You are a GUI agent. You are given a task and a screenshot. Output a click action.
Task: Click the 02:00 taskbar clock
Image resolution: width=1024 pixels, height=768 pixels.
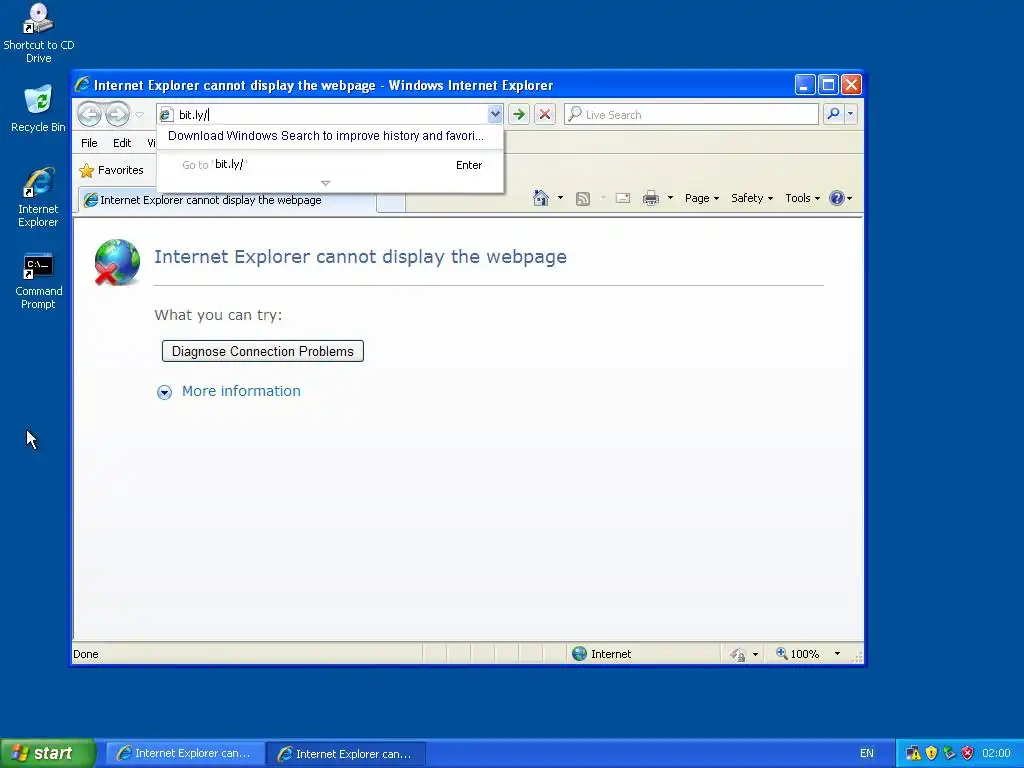tap(996, 754)
